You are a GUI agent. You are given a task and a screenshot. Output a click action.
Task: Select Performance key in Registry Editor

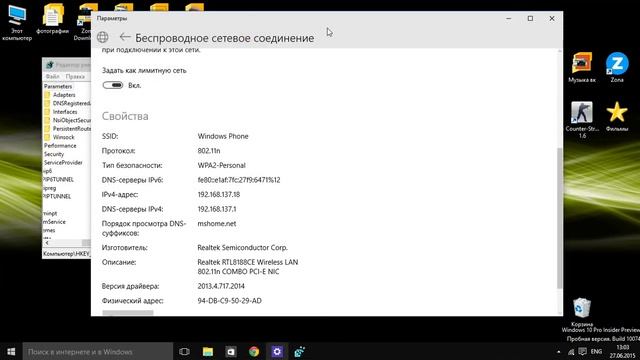tap(60, 146)
